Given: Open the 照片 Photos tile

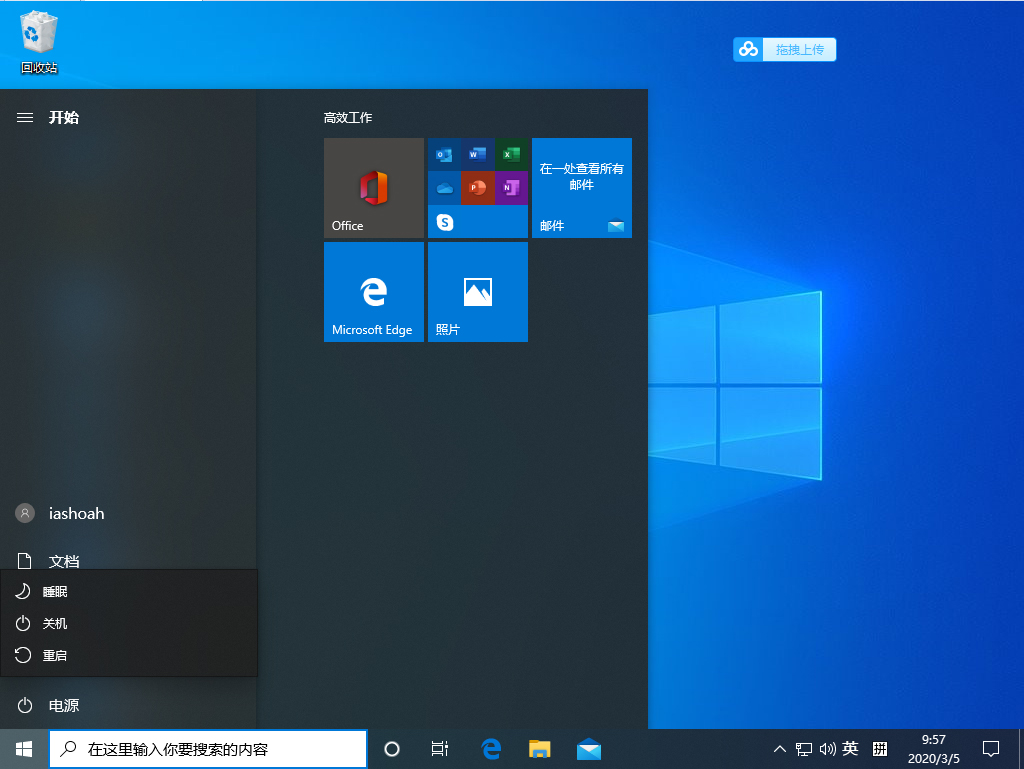Looking at the screenshot, I should (477, 292).
